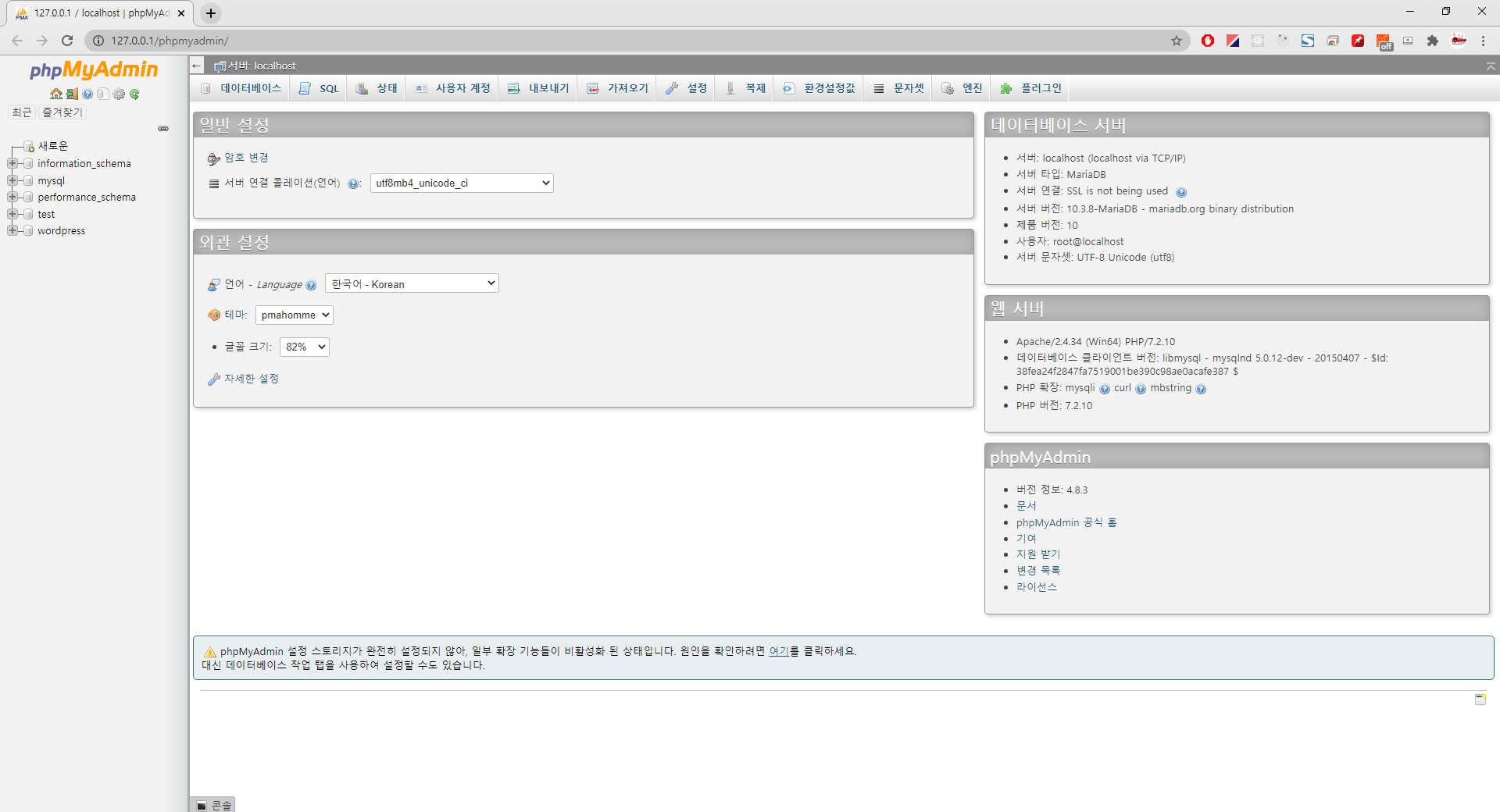Click the bookmark star in address bar

1177,41
